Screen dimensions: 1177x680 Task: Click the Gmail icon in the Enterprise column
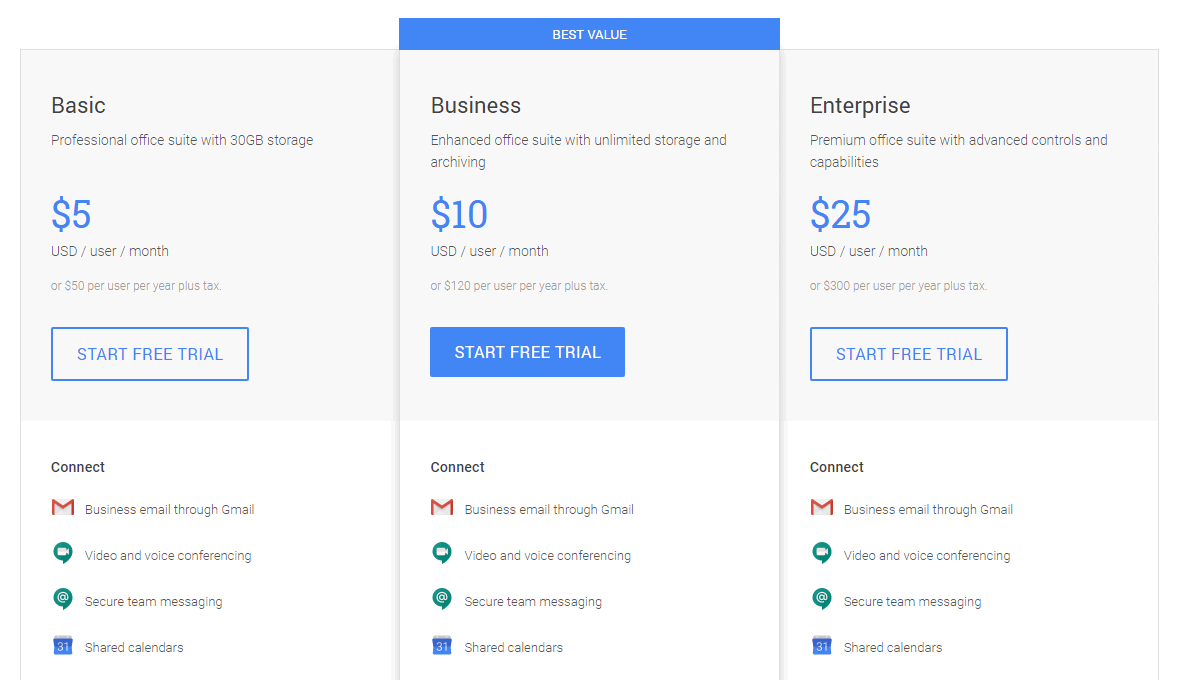[821, 508]
